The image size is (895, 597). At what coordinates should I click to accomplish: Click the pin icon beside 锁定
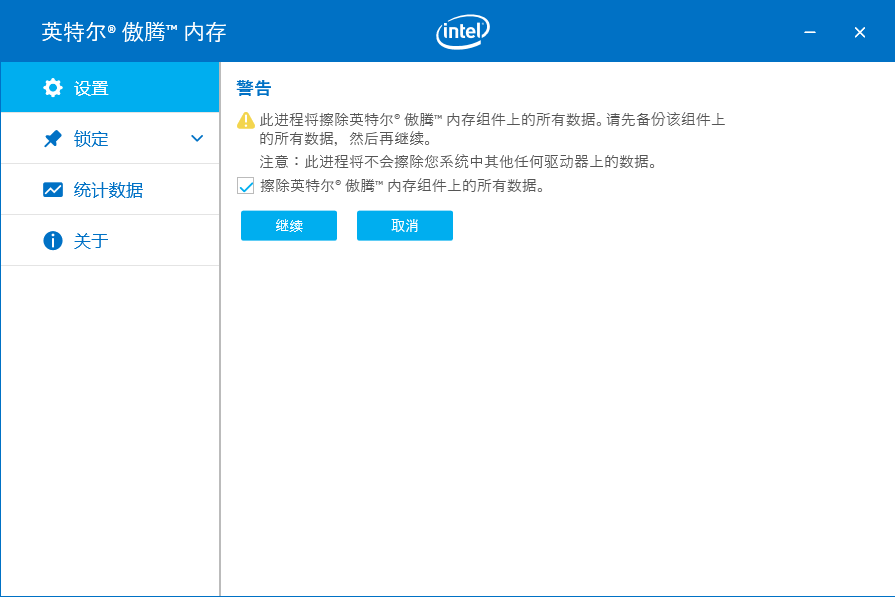[x=53, y=139]
